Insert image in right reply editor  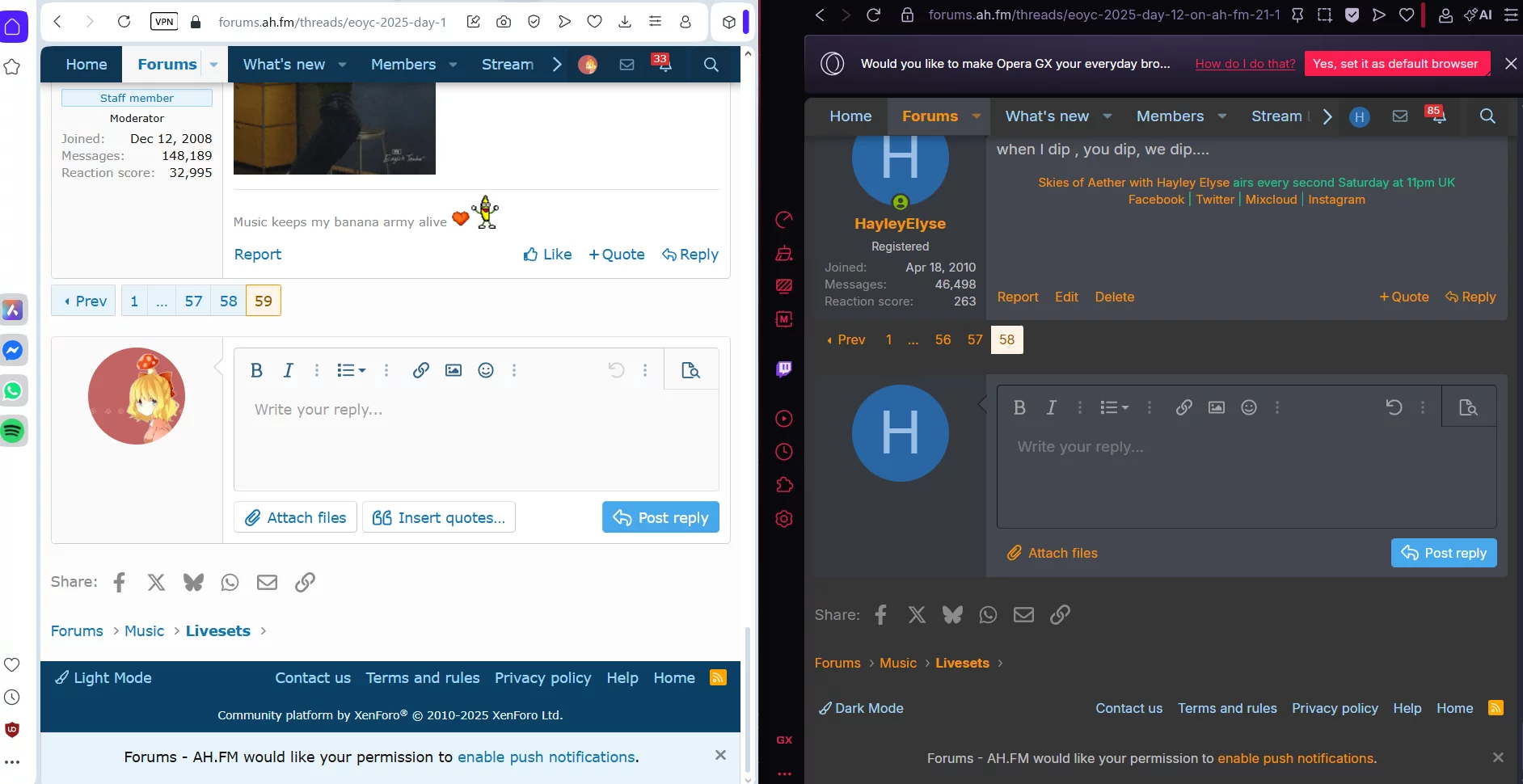1216,407
